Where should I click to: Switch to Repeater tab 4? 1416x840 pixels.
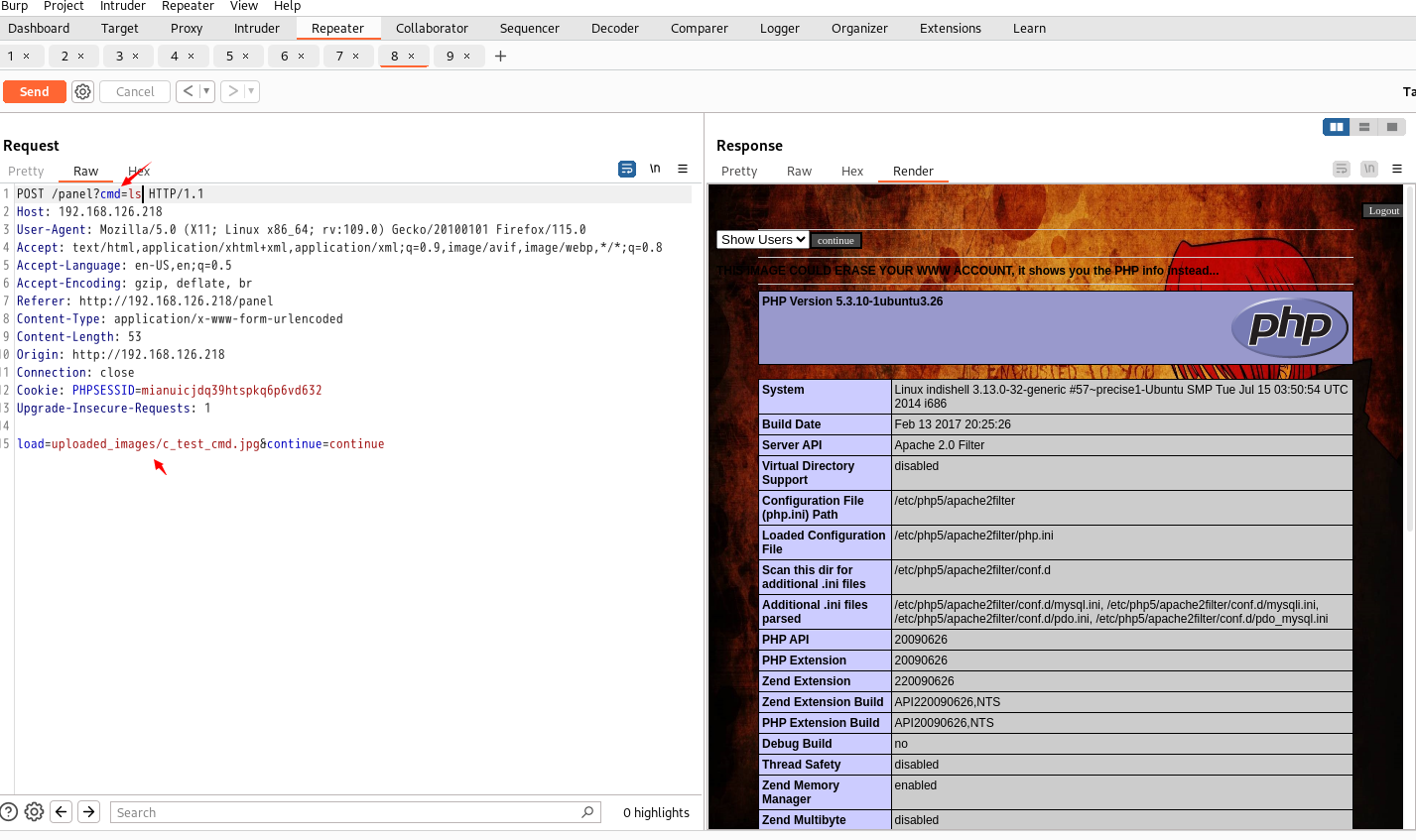[175, 57]
